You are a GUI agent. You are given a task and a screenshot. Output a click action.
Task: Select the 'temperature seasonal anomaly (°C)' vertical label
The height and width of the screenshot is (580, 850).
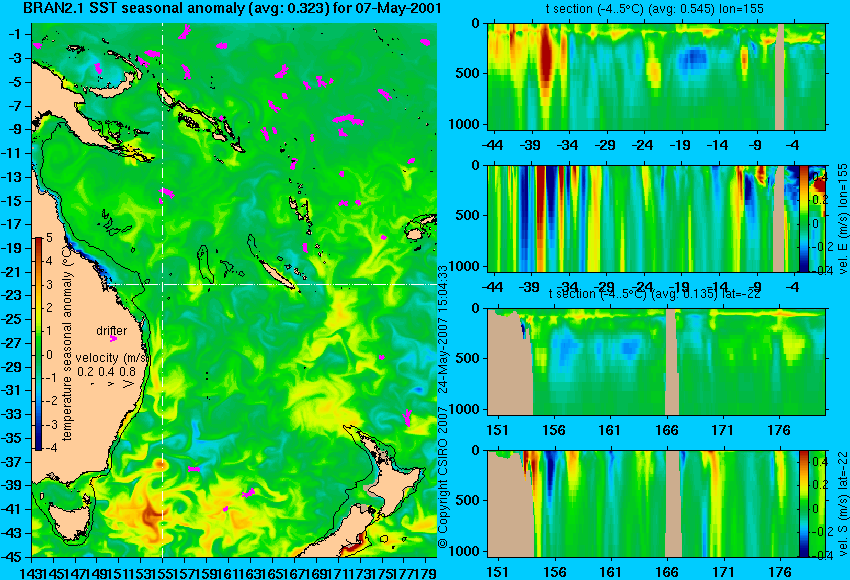point(67,344)
